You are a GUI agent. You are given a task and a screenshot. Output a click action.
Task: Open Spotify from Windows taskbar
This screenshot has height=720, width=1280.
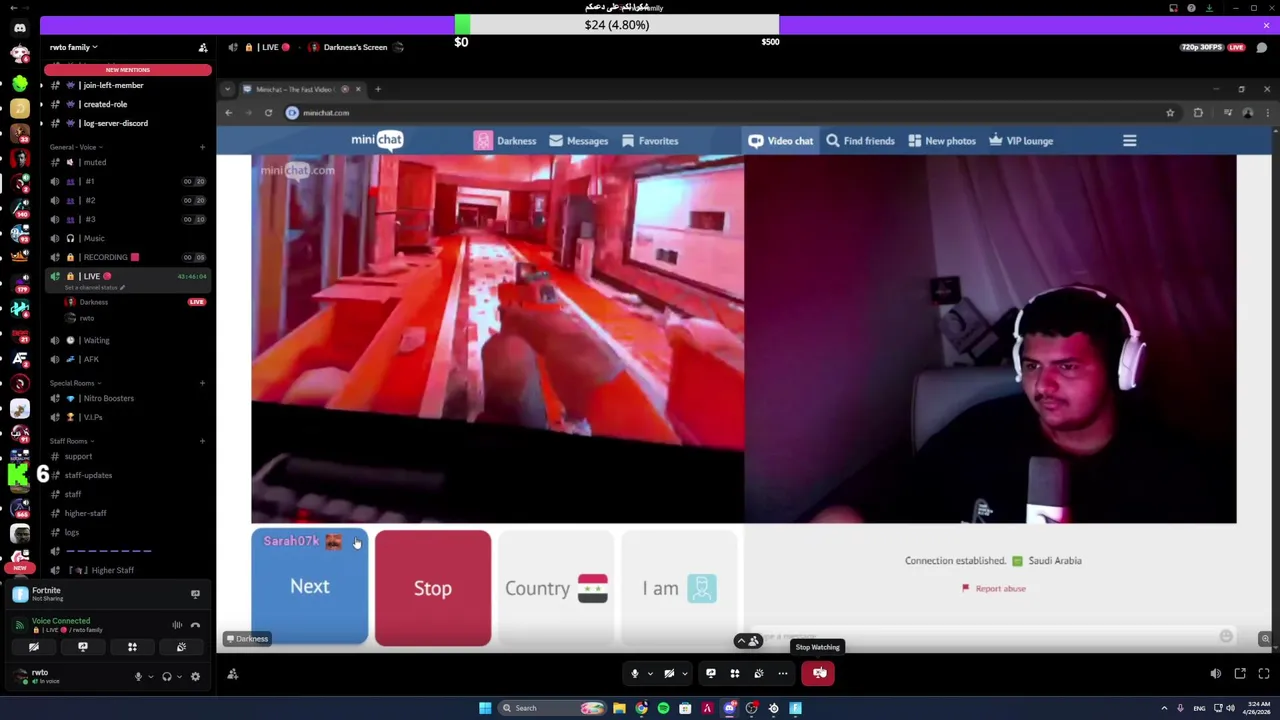(663, 708)
